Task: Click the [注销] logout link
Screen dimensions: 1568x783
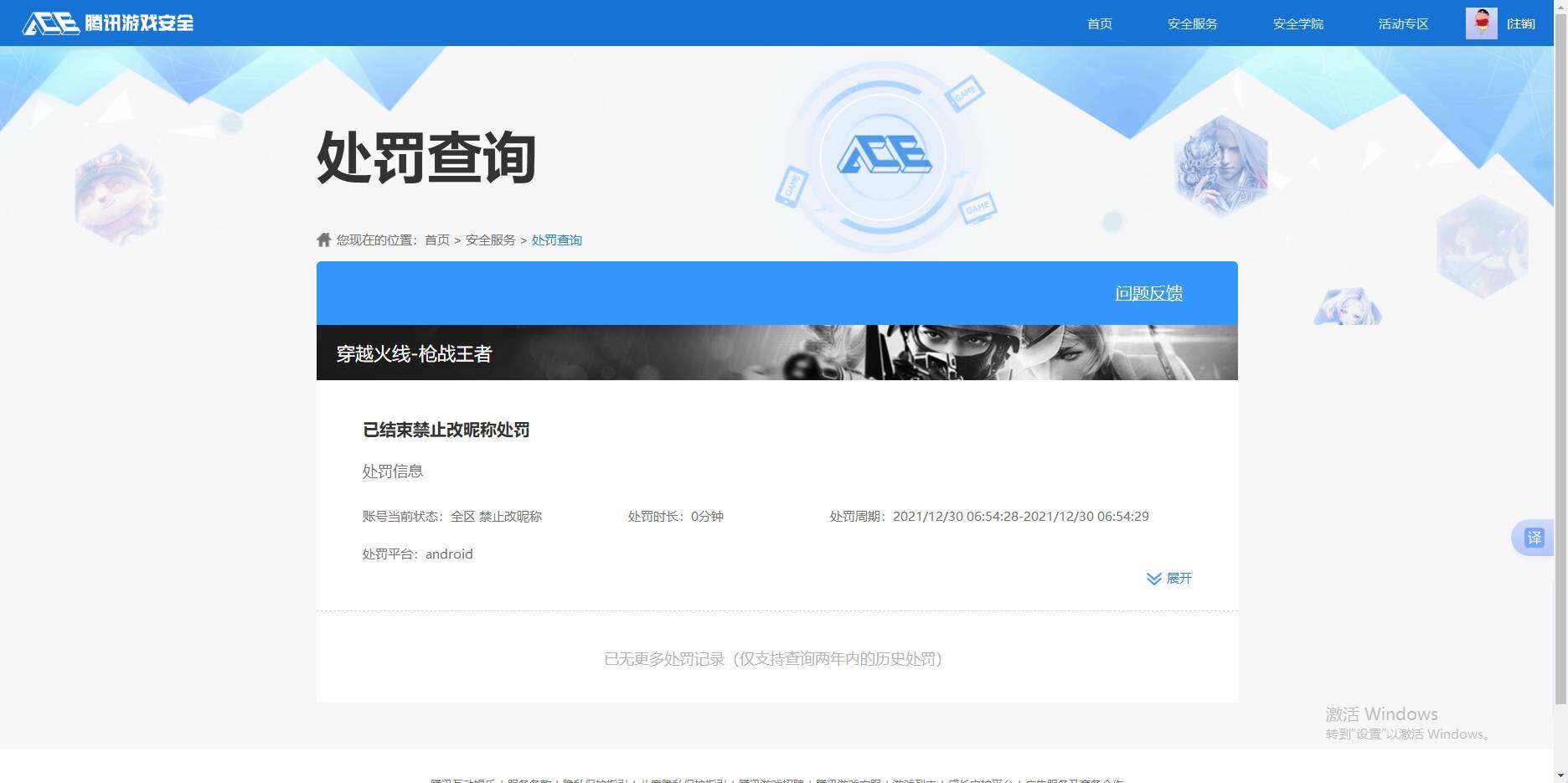Action: (1521, 23)
